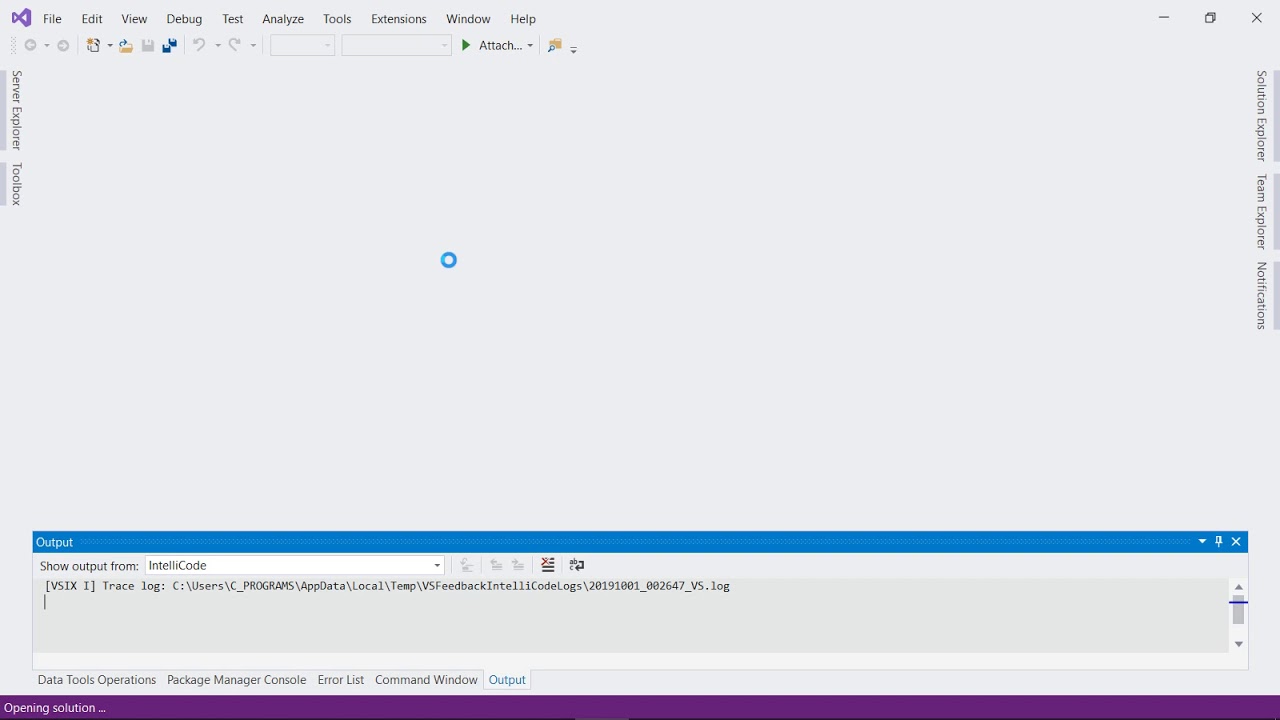Viewport: 1280px width, 720px height.
Task: Click the New Project toolbar icon
Action: [x=93, y=45]
